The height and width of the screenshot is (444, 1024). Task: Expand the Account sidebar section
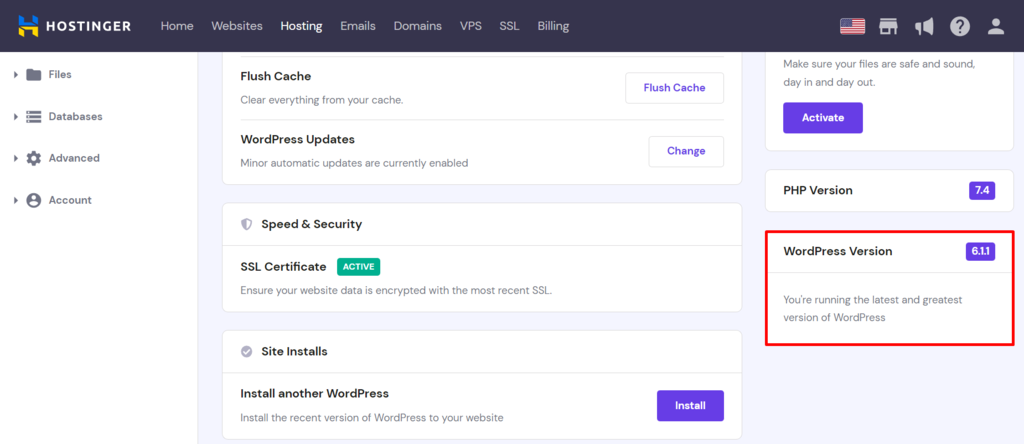pyautogui.click(x=15, y=200)
